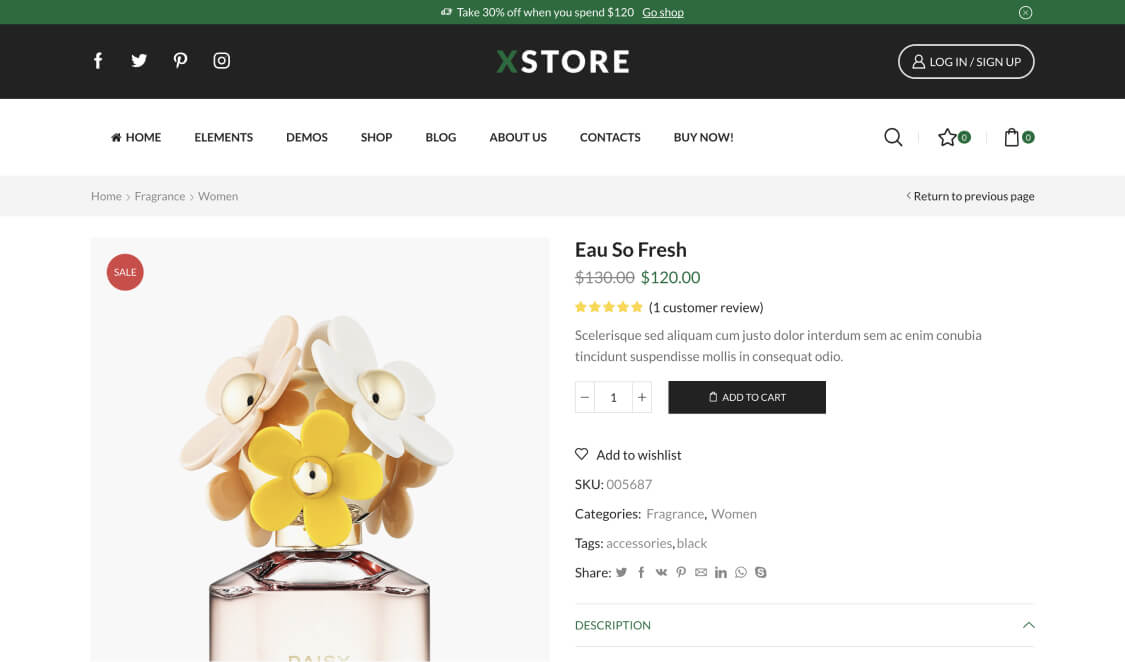The image size is (1125, 662).
Task: Click the Log In / Sign Up button
Action: coord(966,61)
